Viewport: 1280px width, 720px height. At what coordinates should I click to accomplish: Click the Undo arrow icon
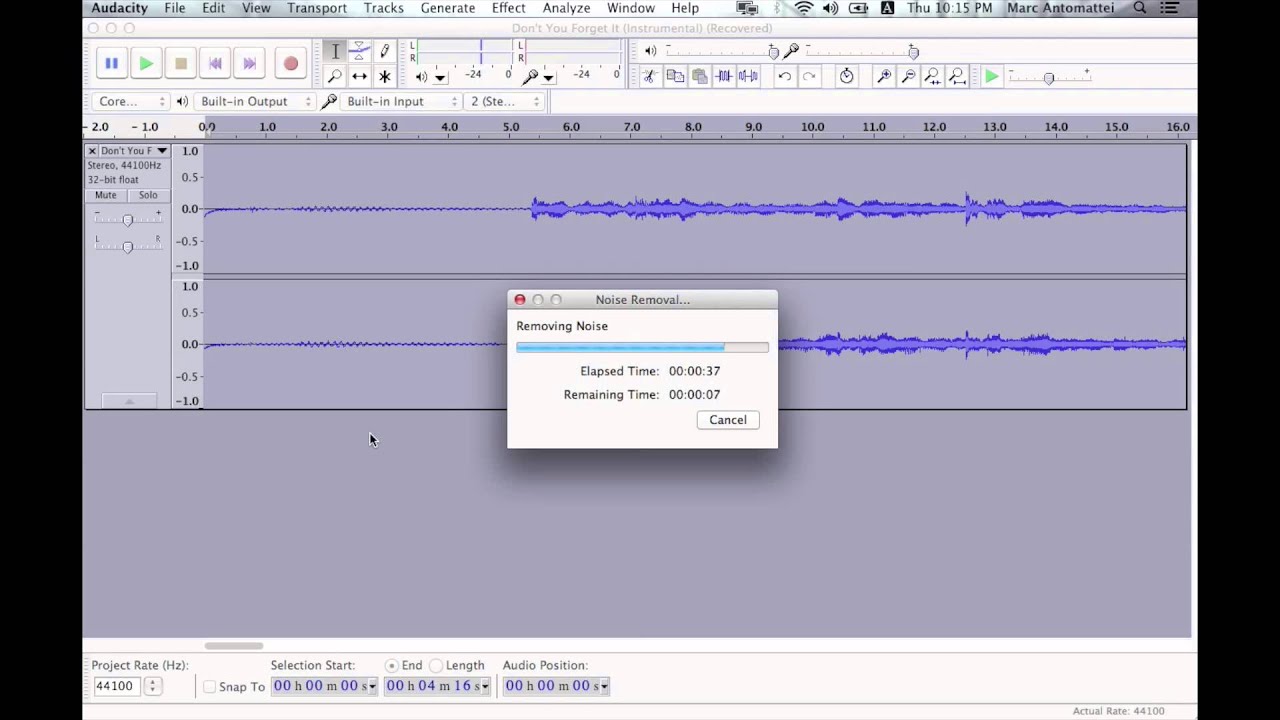[785, 76]
